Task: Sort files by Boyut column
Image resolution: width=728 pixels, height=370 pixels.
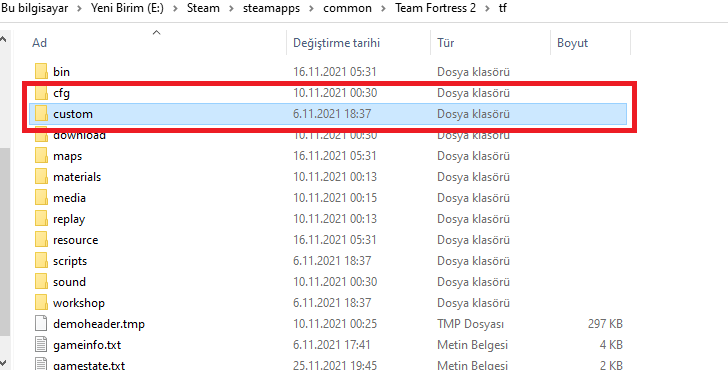Action: click(591, 43)
